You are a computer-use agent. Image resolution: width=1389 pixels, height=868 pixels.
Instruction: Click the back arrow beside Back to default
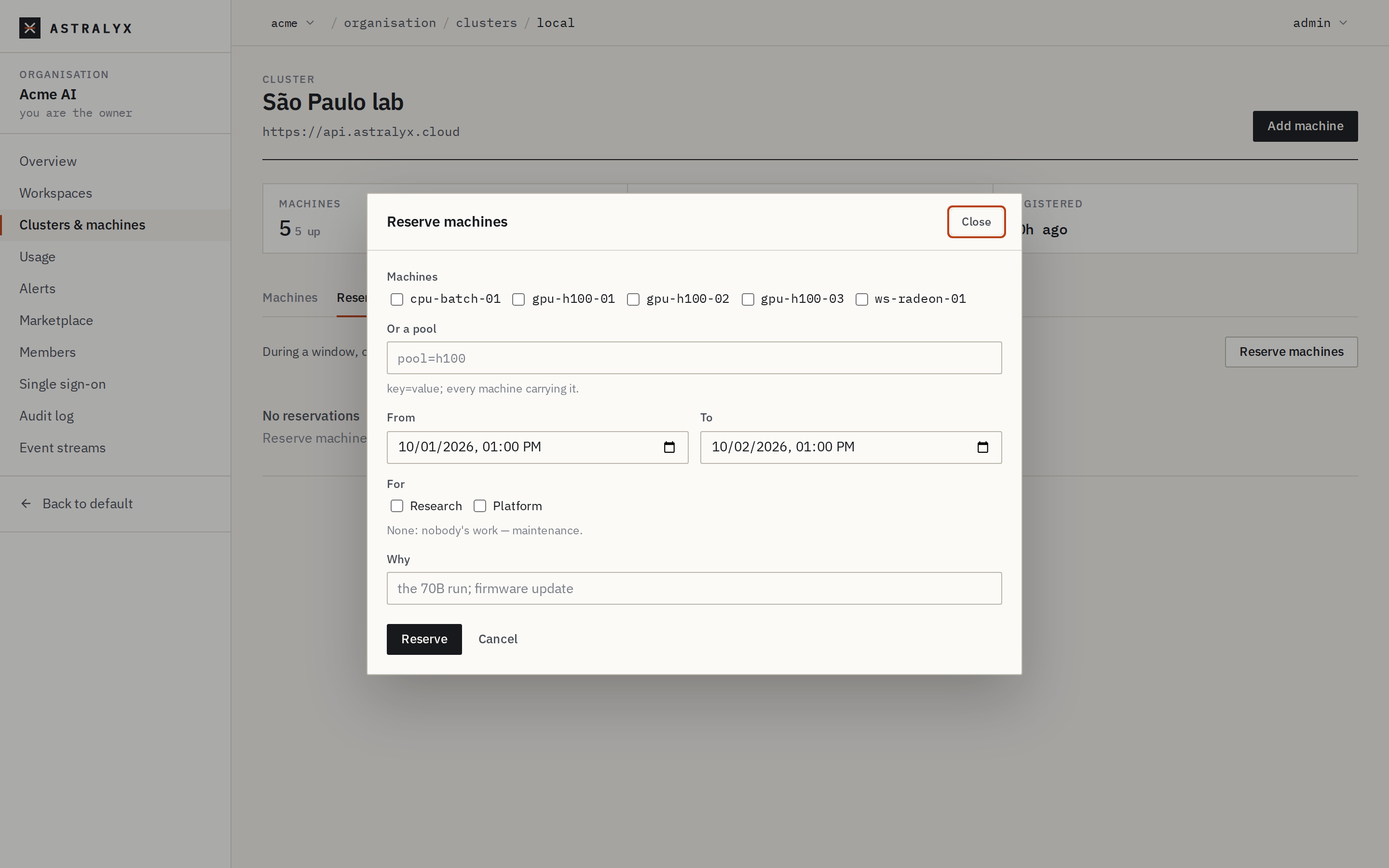click(x=26, y=503)
